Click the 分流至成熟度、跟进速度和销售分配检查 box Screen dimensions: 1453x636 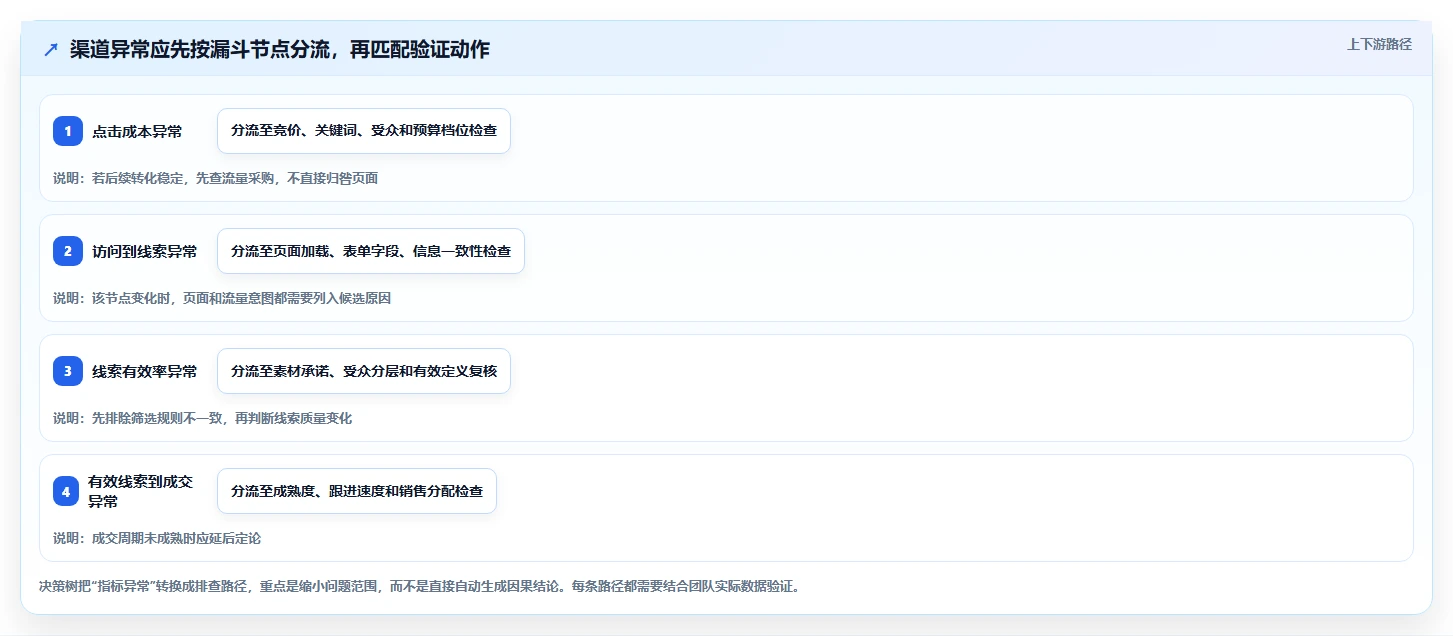point(357,491)
